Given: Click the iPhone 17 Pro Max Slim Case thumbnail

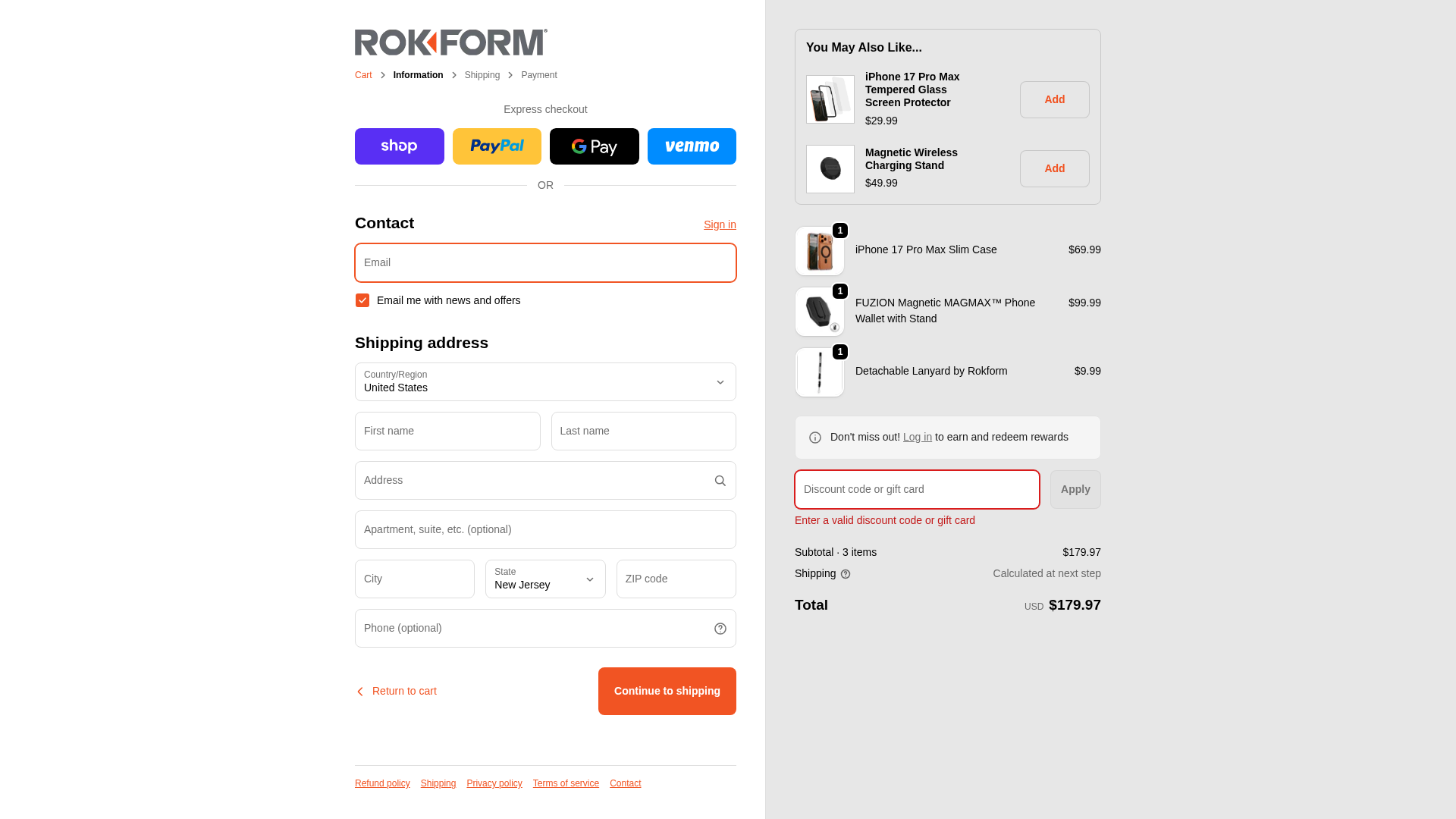Looking at the screenshot, I should [x=820, y=251].
